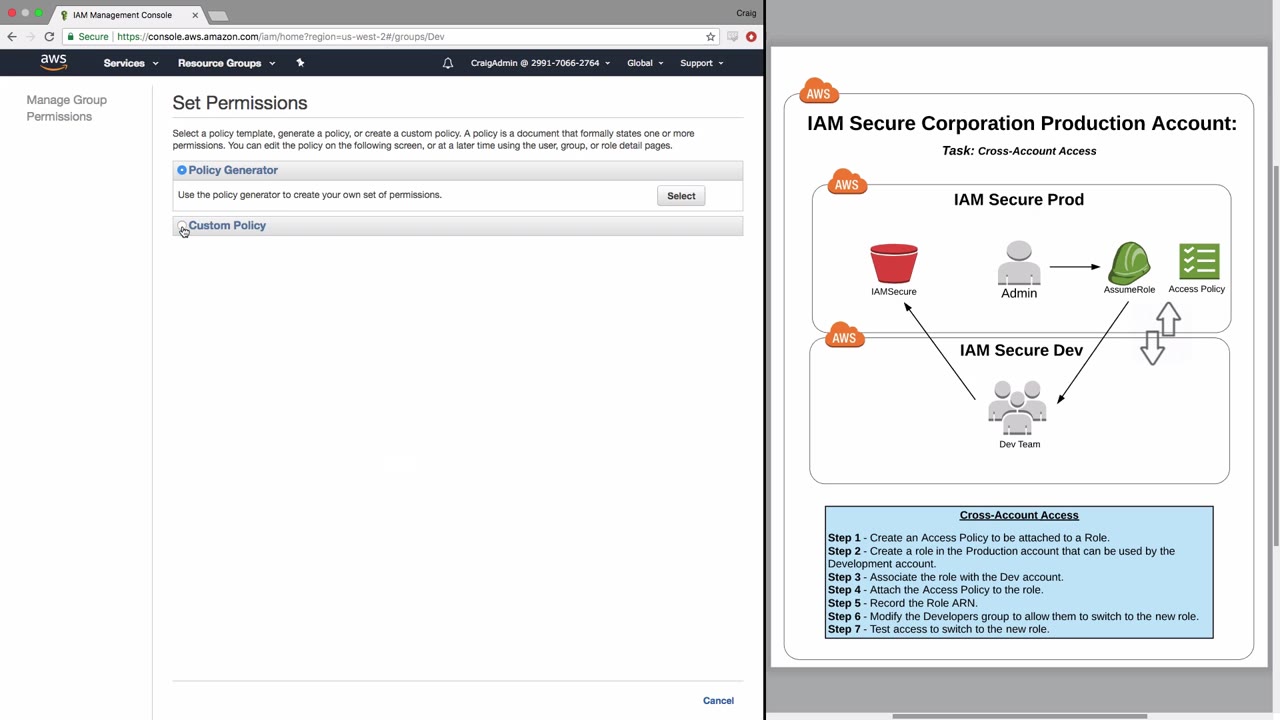This screenshot has width=1280, height=720.
Task: Select the Custom Policy radio button
Action: click(x=182, y=226)
